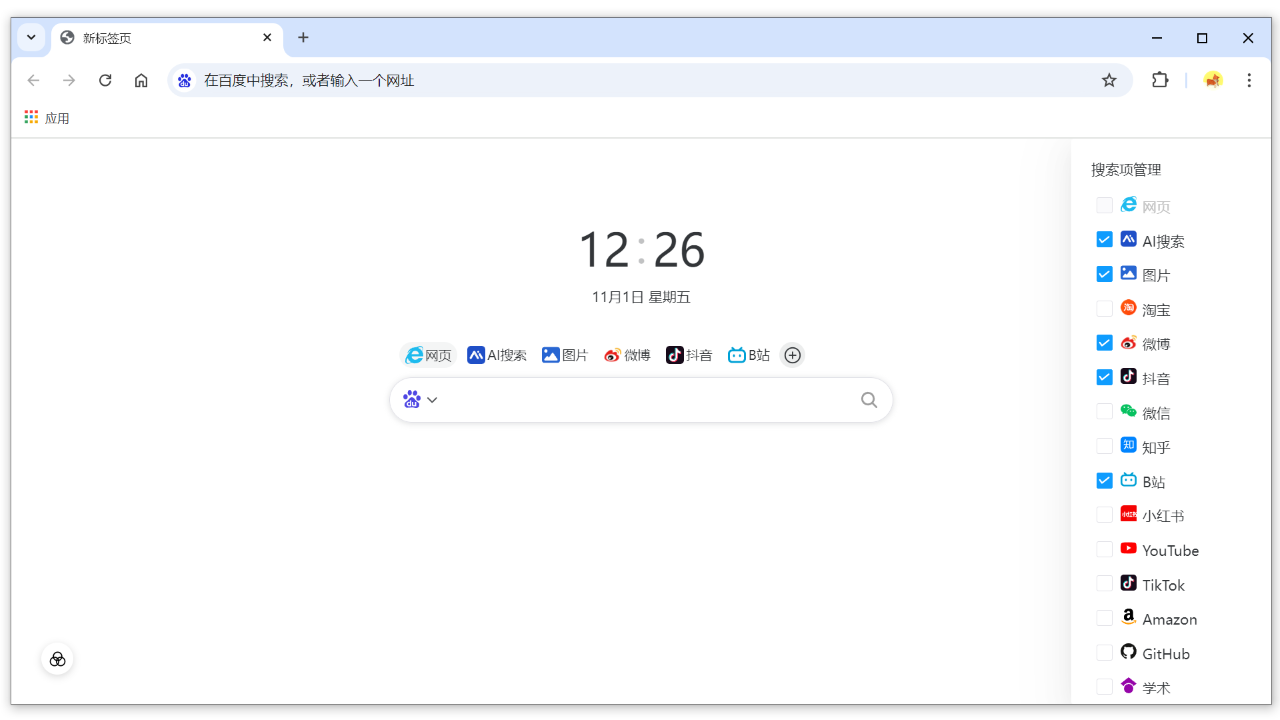Open the browser tab search dropdown
The width and height of the screenshot is (1280, 720).
(x=30, y=37)
